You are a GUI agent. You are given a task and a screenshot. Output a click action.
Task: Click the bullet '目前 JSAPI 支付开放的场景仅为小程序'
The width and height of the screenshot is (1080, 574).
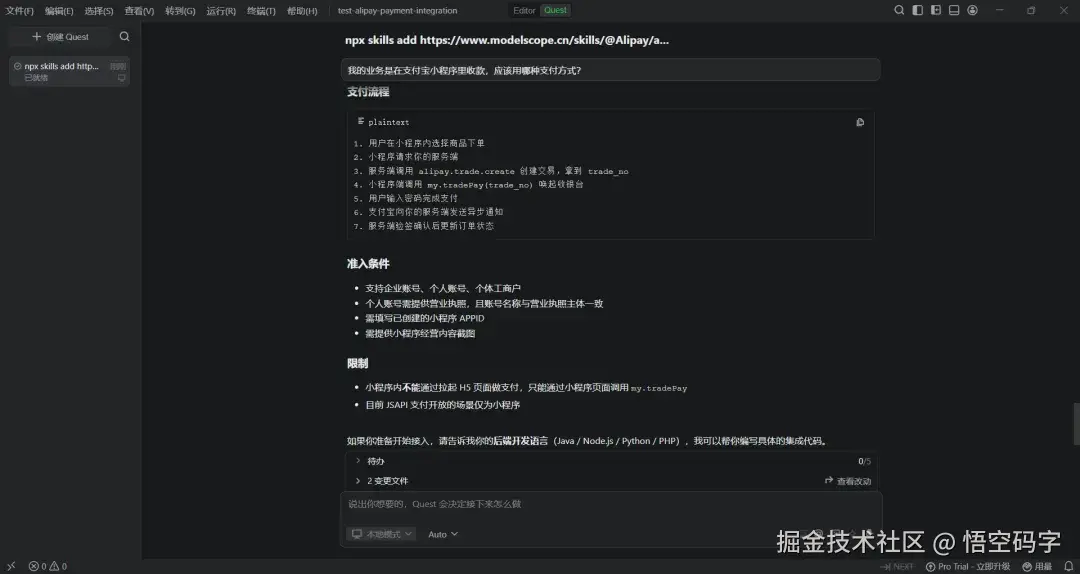point(443,404)
